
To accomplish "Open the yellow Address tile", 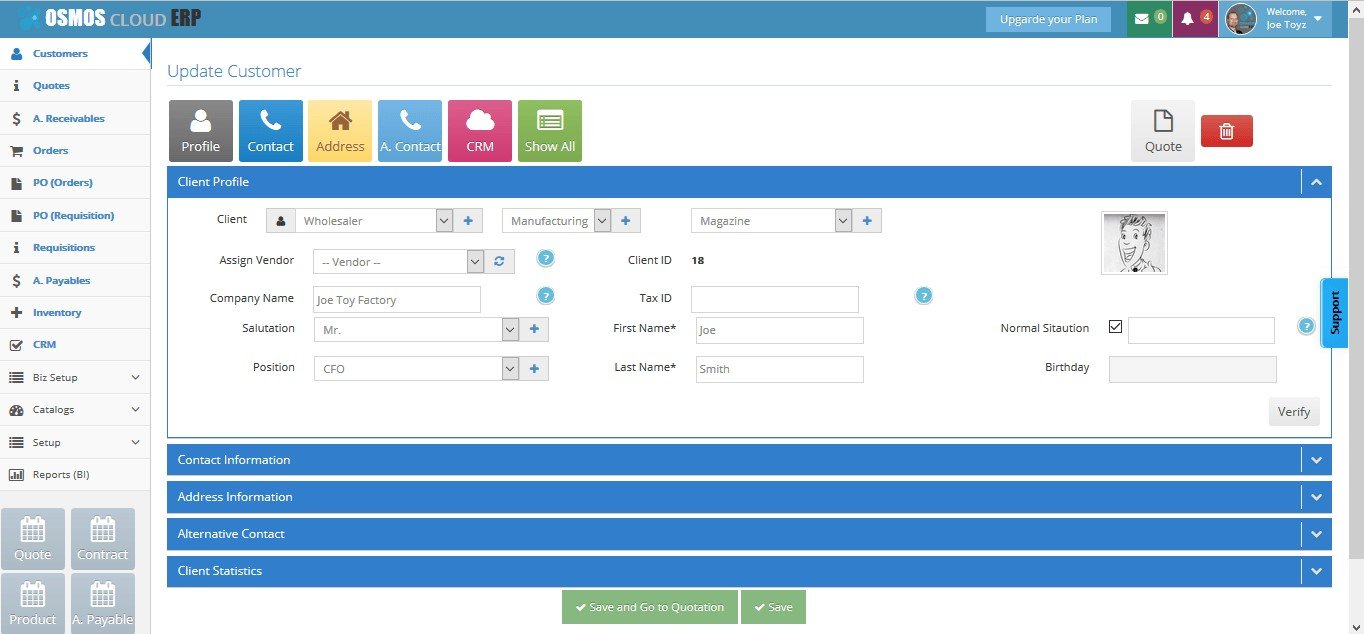I will click(340, 131).
